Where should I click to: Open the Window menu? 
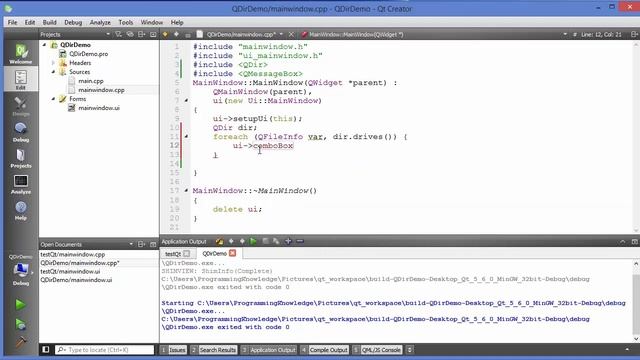click(151, 22)
